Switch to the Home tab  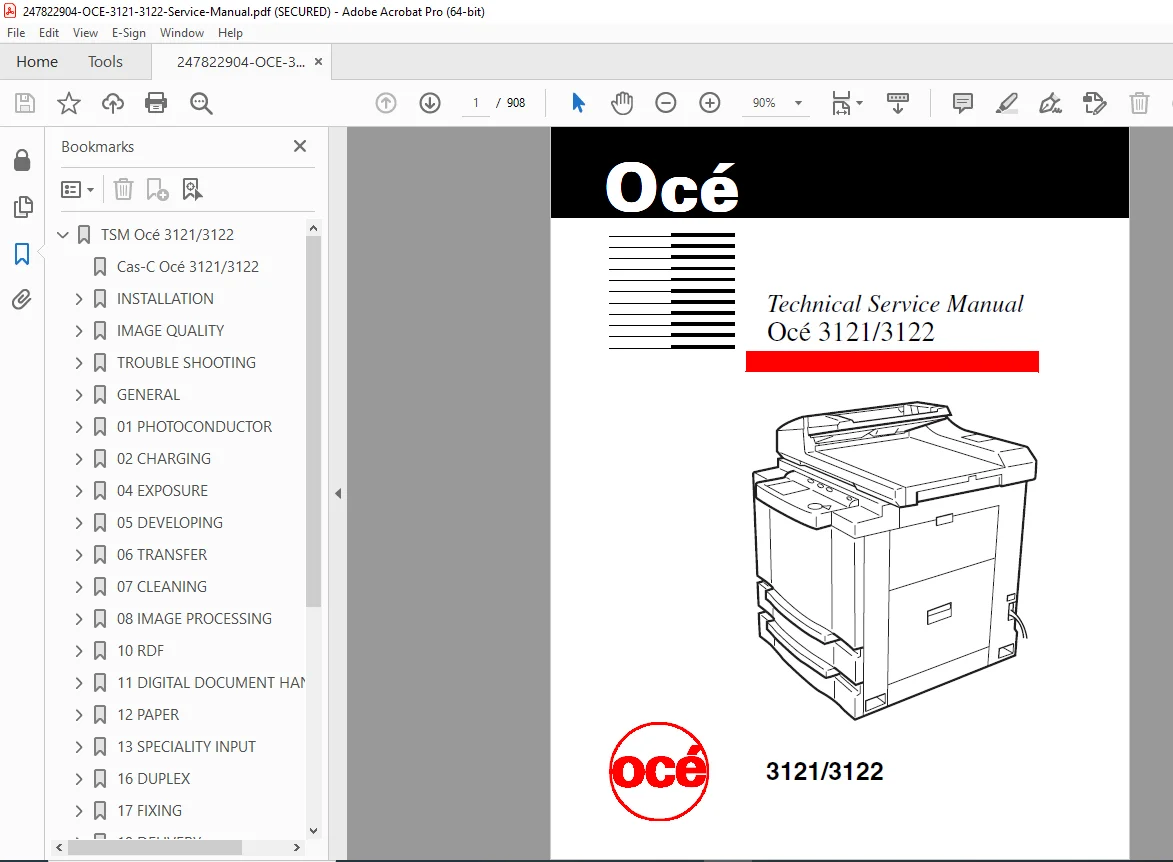coord(37,61)
